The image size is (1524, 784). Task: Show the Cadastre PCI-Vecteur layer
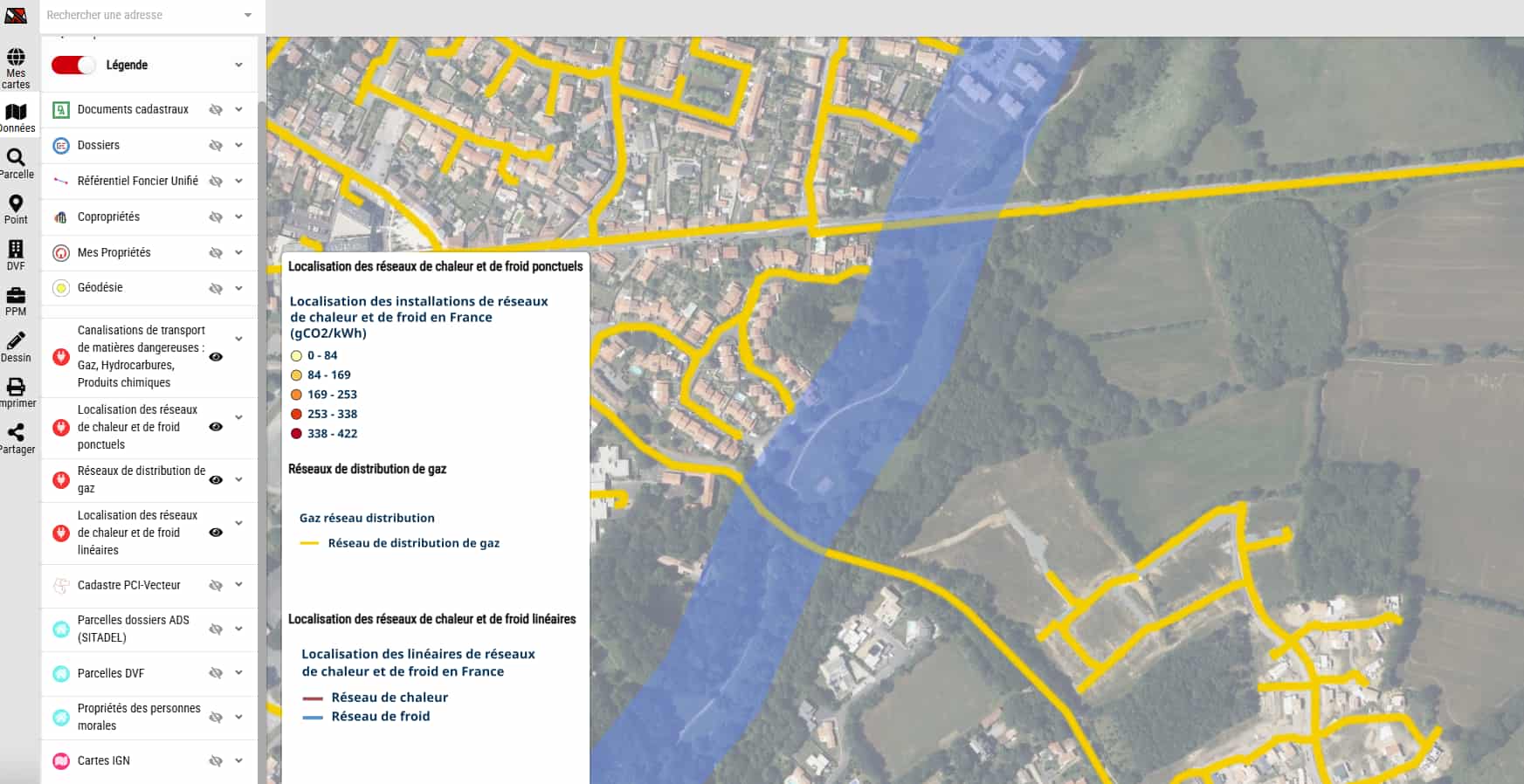click(216, 586)
